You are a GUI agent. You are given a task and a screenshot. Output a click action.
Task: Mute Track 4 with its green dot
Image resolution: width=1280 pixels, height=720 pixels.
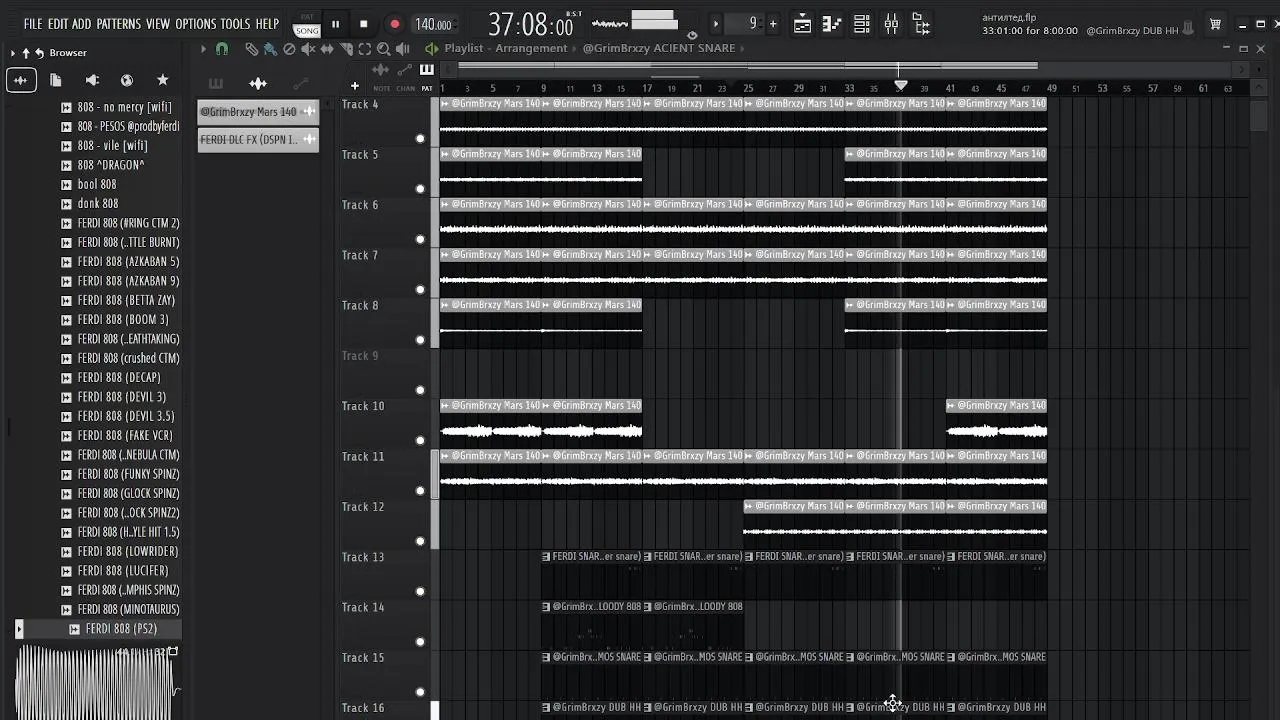click(x=420, y=138)
